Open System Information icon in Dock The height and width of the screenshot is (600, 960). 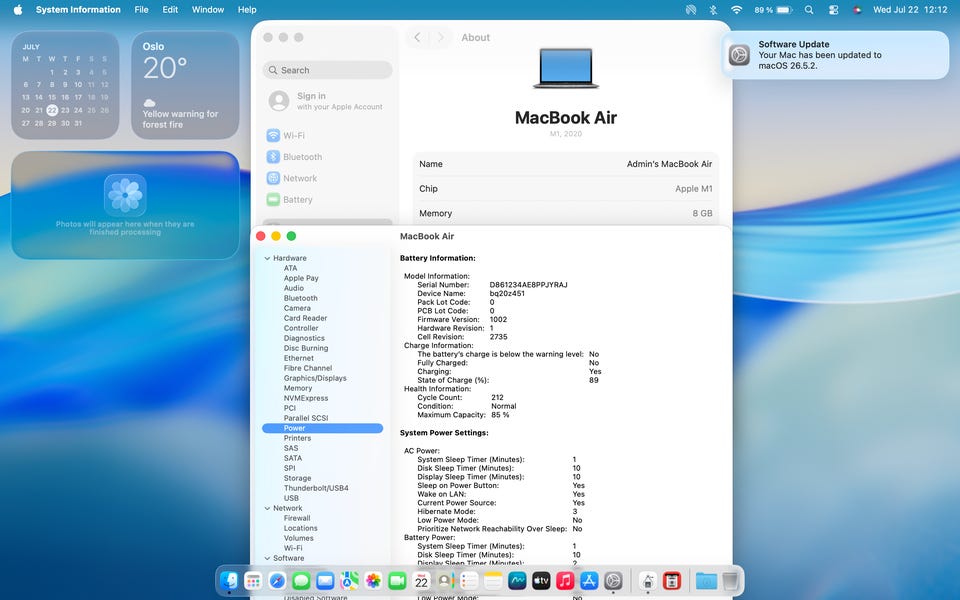(x=648, y=580)
